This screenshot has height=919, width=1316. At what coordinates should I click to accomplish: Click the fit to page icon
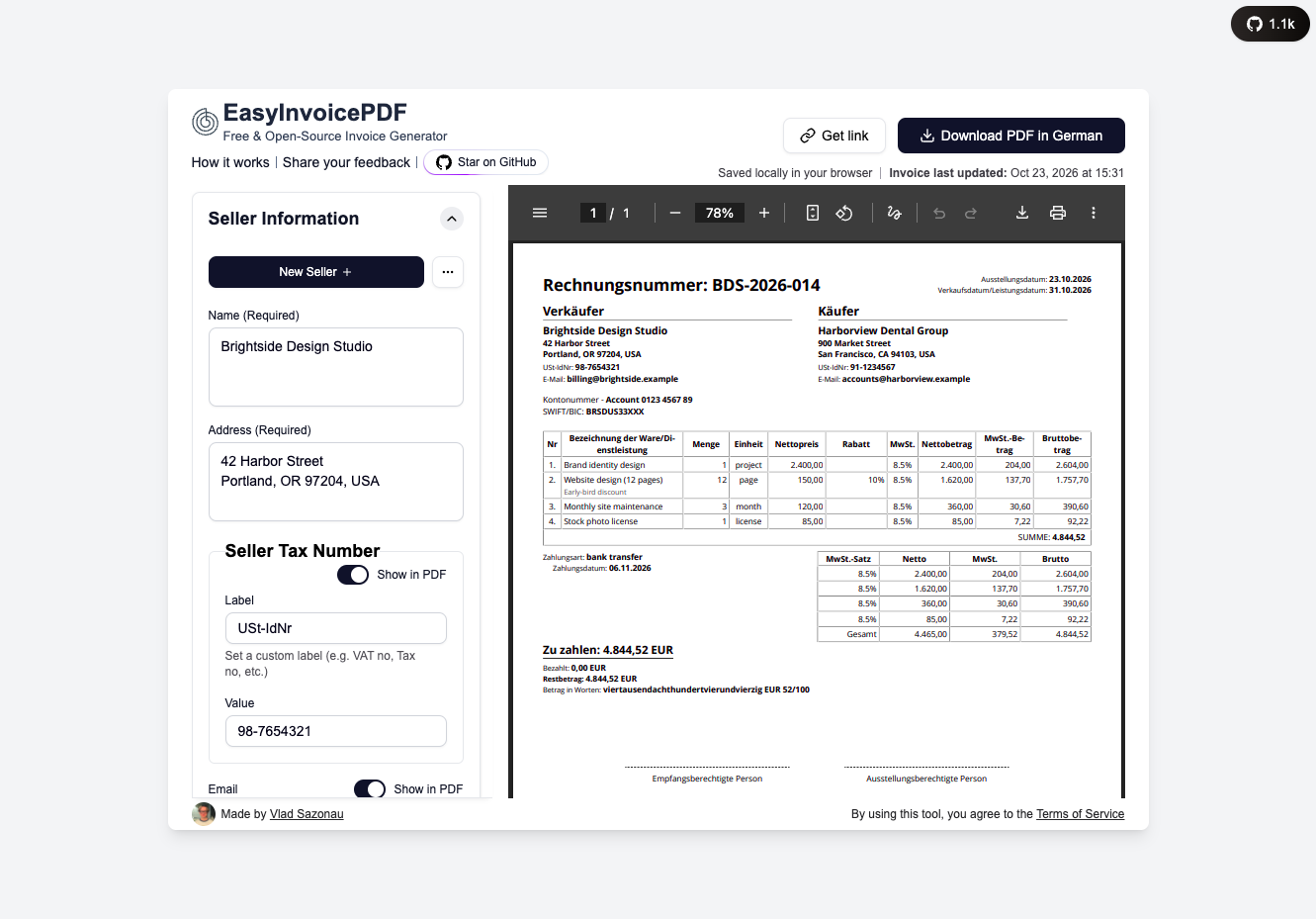click(813, 213)
